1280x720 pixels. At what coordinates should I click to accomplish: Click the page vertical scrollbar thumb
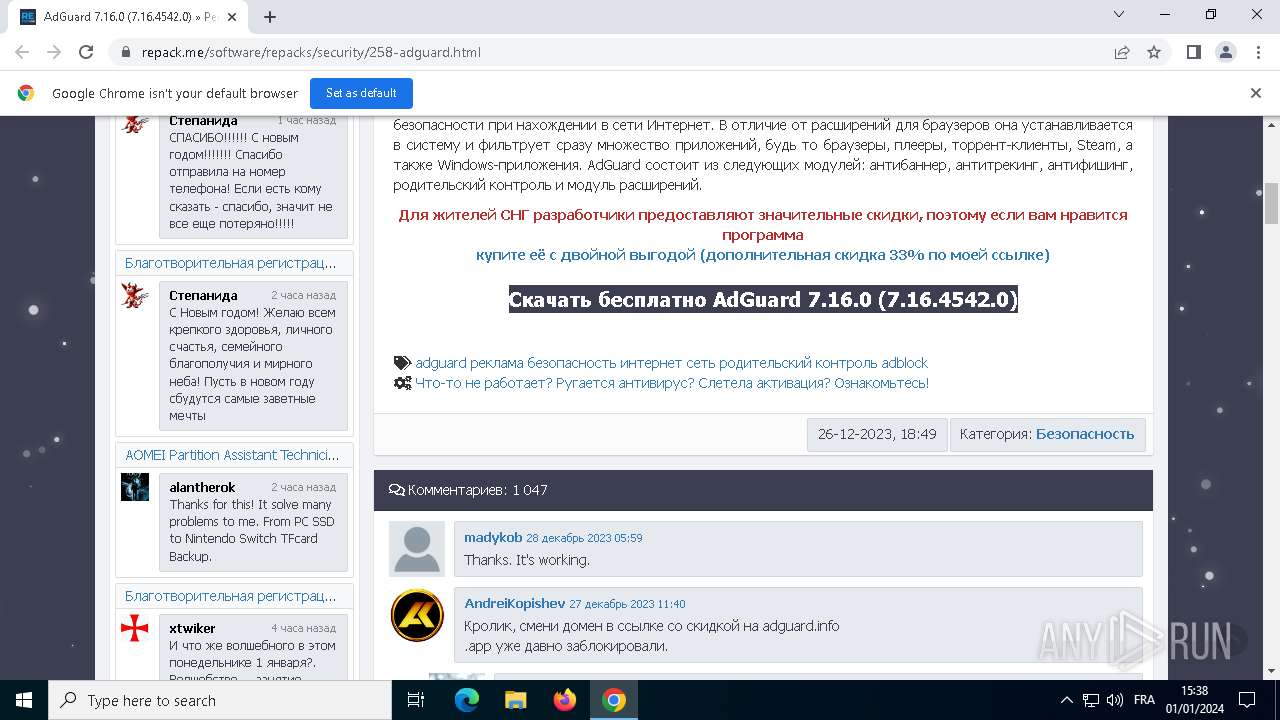pos(1272,203)
